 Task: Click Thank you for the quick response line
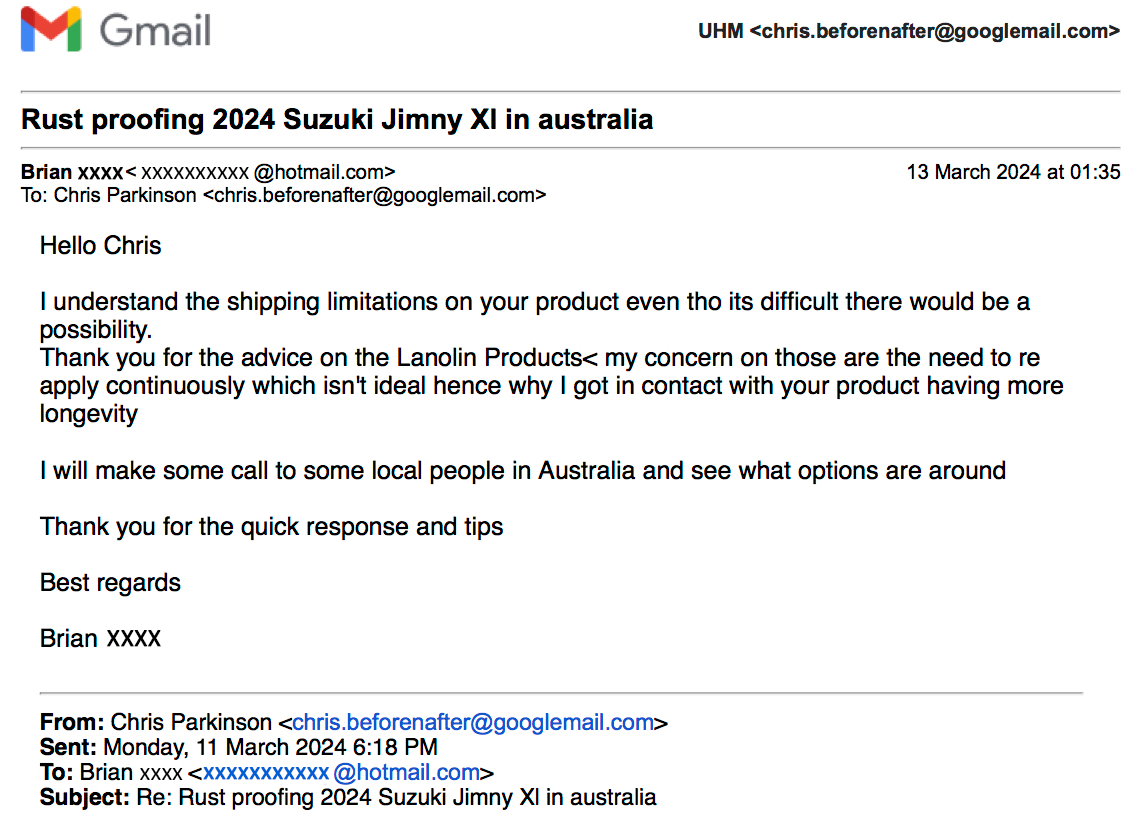tap(271, 526)
